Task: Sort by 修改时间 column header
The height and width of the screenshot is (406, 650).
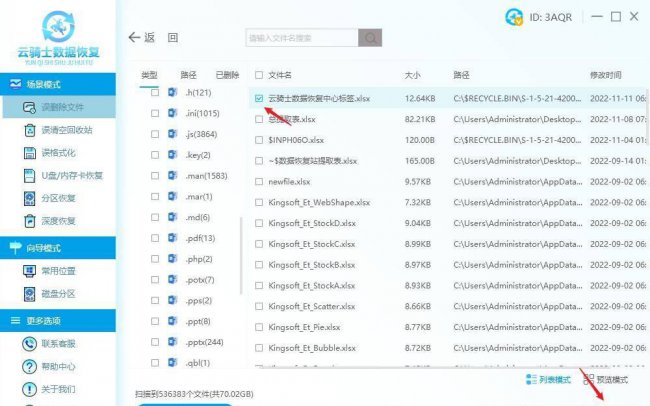Action: 605,75
